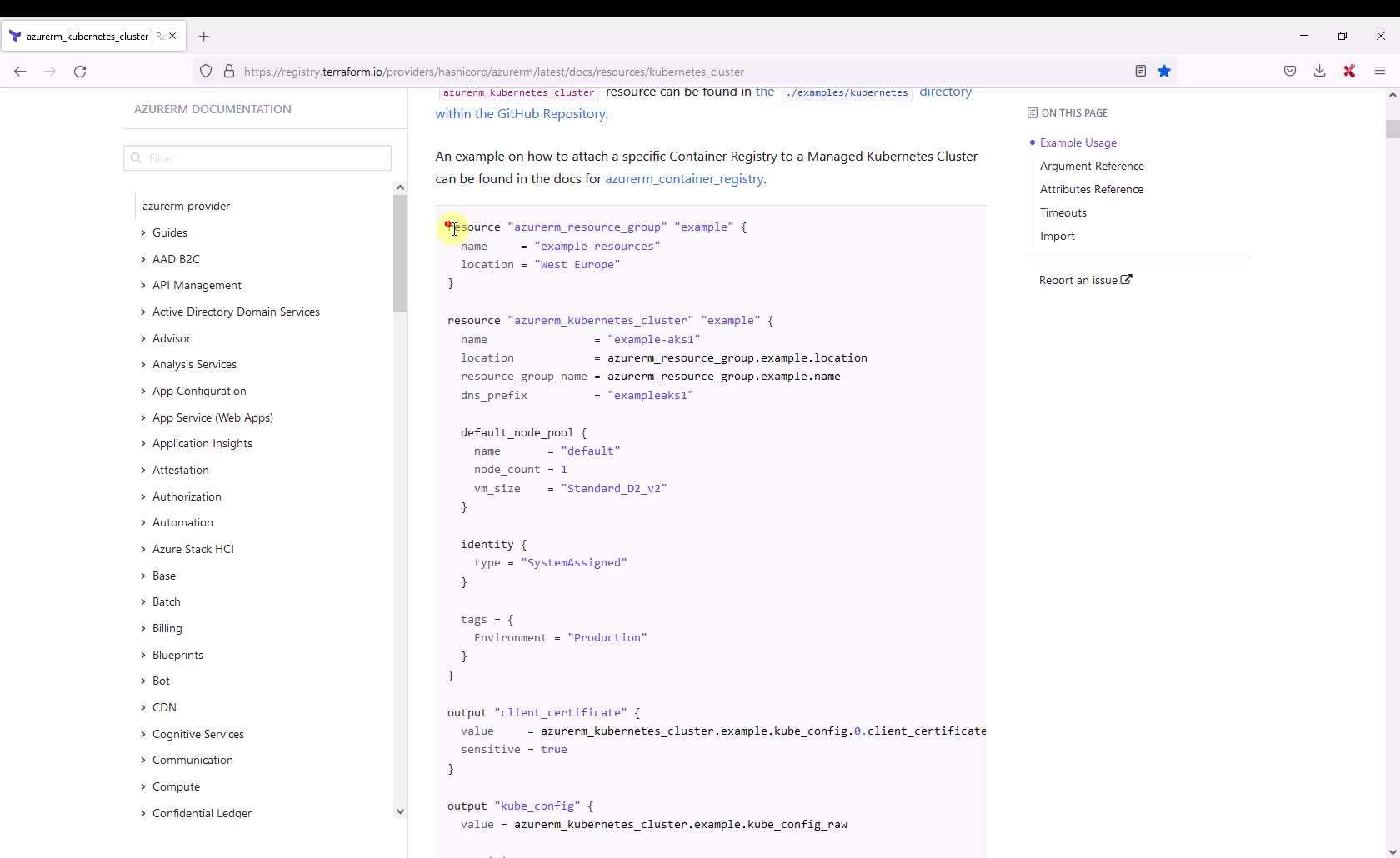The height and width of the screenshot is (858, 1400).
Task: Reload the current page
Action: point(80,72)
